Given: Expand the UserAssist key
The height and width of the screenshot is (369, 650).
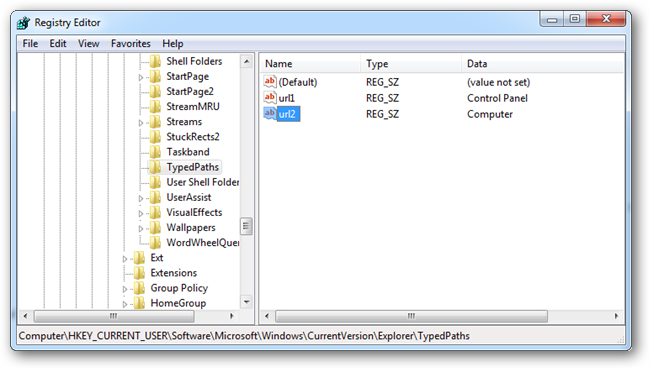Looking at the screenshot, I should pos(141,199).
